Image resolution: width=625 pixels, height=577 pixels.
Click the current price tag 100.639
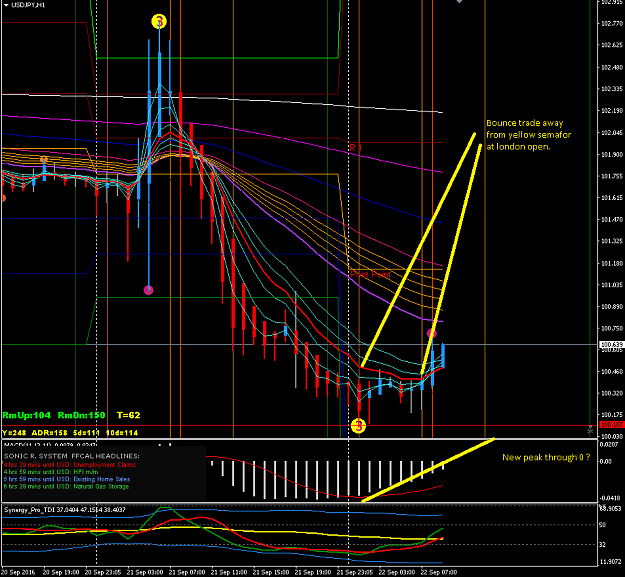pyautogui.click(x=611, y=345)
